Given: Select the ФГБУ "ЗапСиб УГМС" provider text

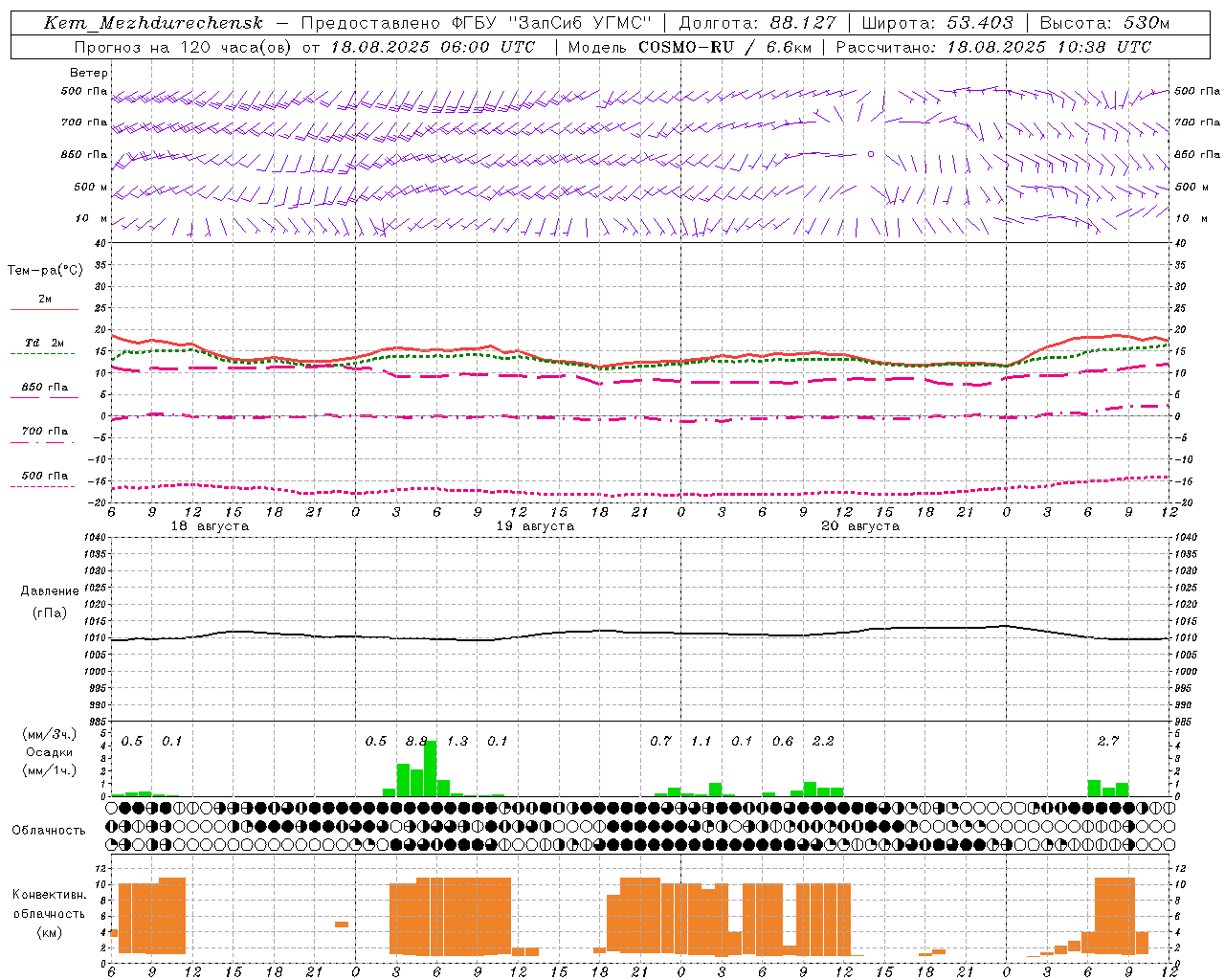Looking at the screenshot, I should click(x=550, y=23).
